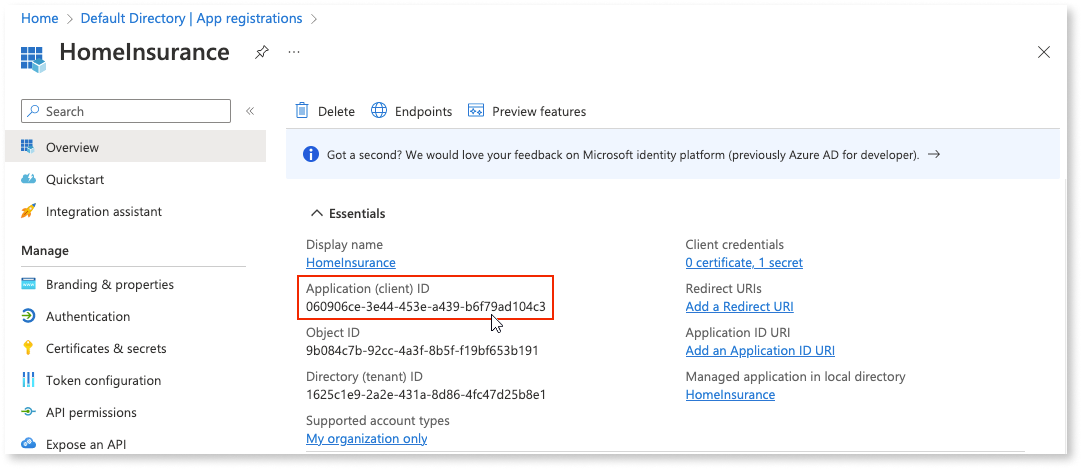Image resolution: width=1082 pixels, height=469 pixels.
Task: Open the managed application HomeInsurance link
Action: tap(730, 395)
